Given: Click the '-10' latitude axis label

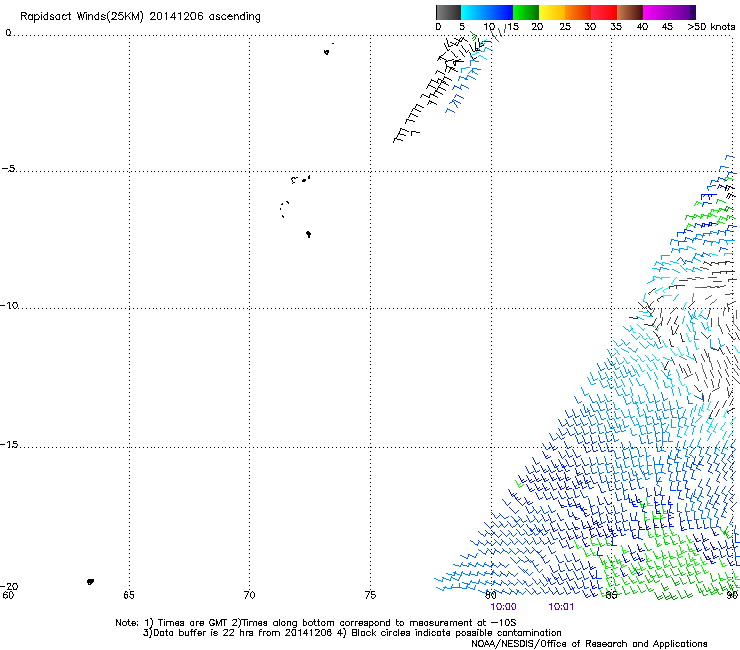Looking at the screenshot, I should click(x=9, y=305).
